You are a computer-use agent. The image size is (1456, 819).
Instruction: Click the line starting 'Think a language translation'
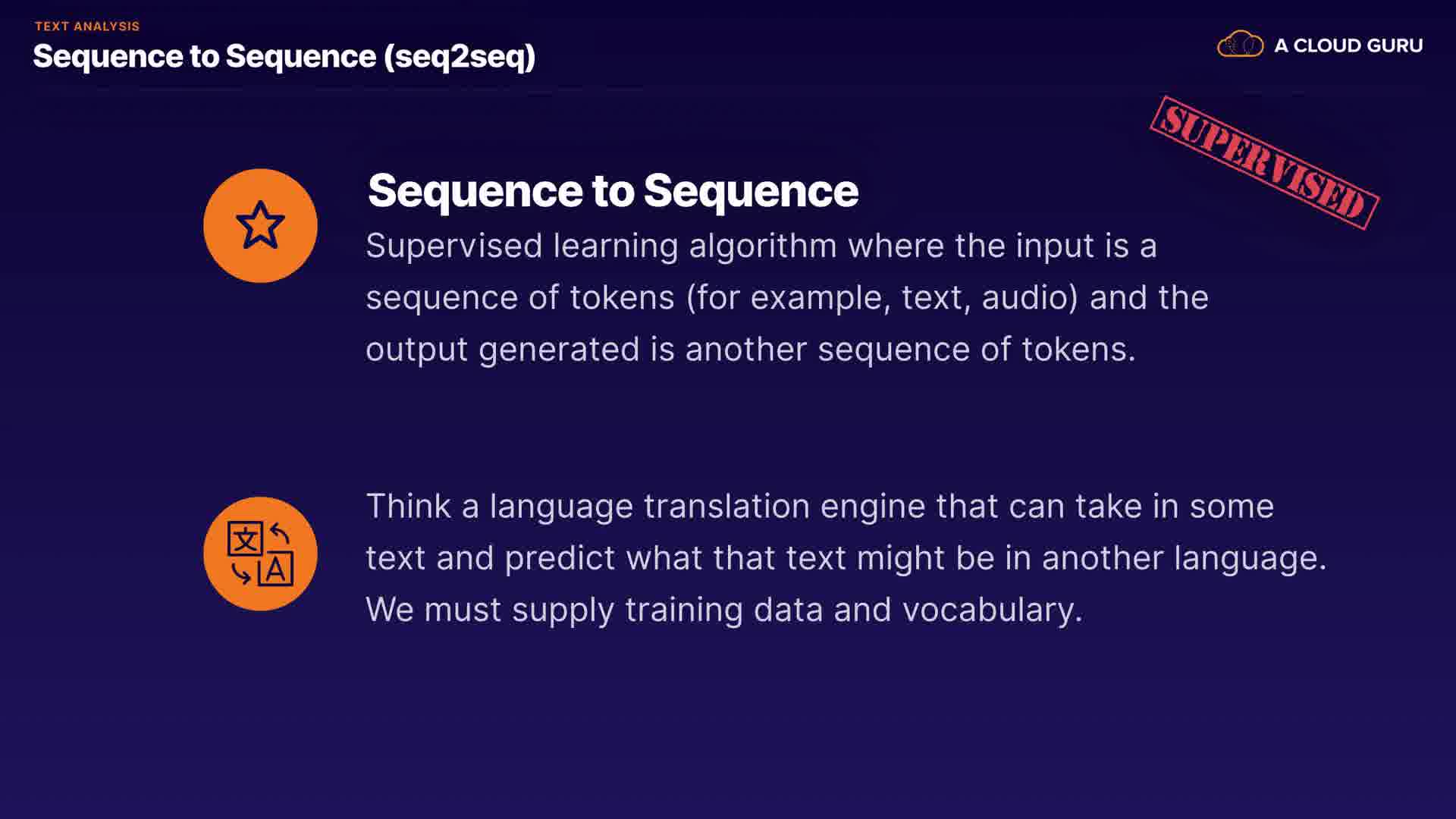tap(819, 506)
